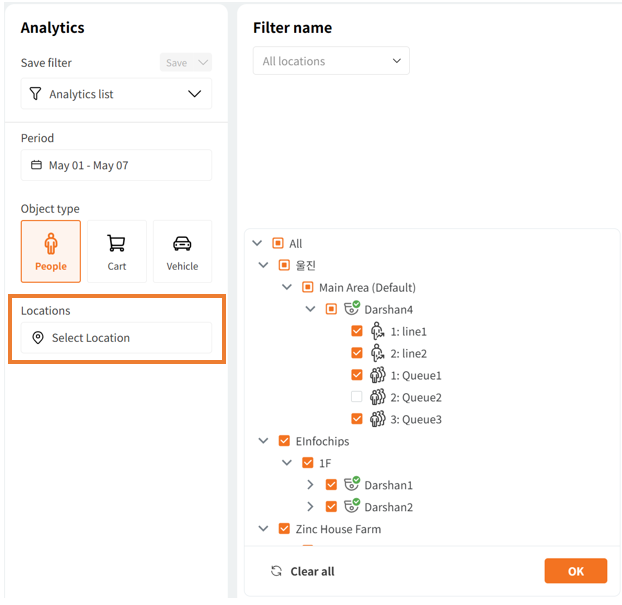Click the 1: Queue1 queue icon
Screen dimensions: 622x605
coord(377,375)
